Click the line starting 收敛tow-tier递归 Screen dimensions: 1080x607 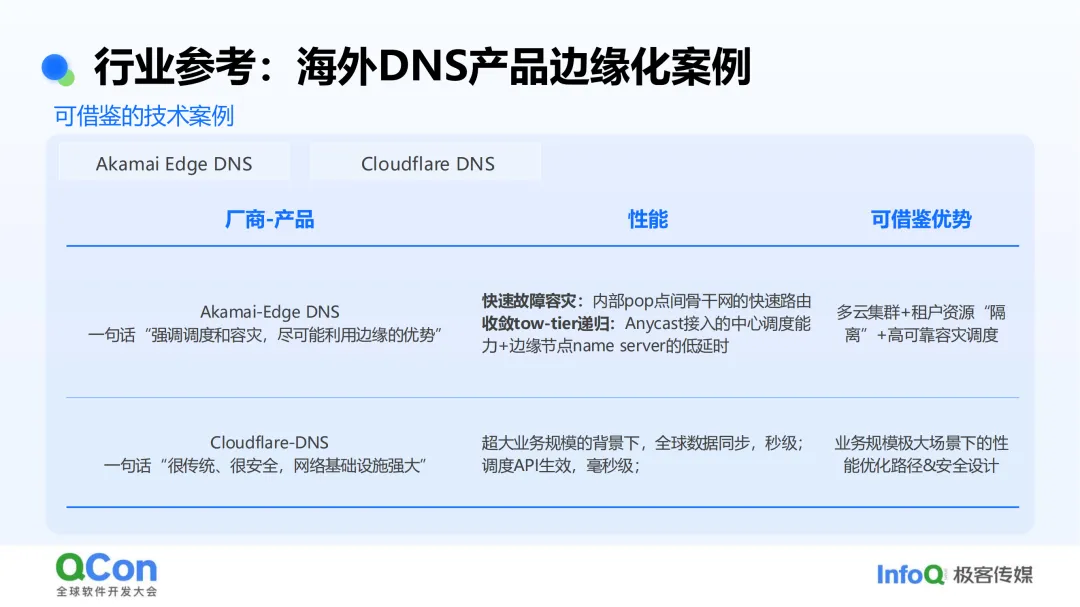click(x=646, y=323)
